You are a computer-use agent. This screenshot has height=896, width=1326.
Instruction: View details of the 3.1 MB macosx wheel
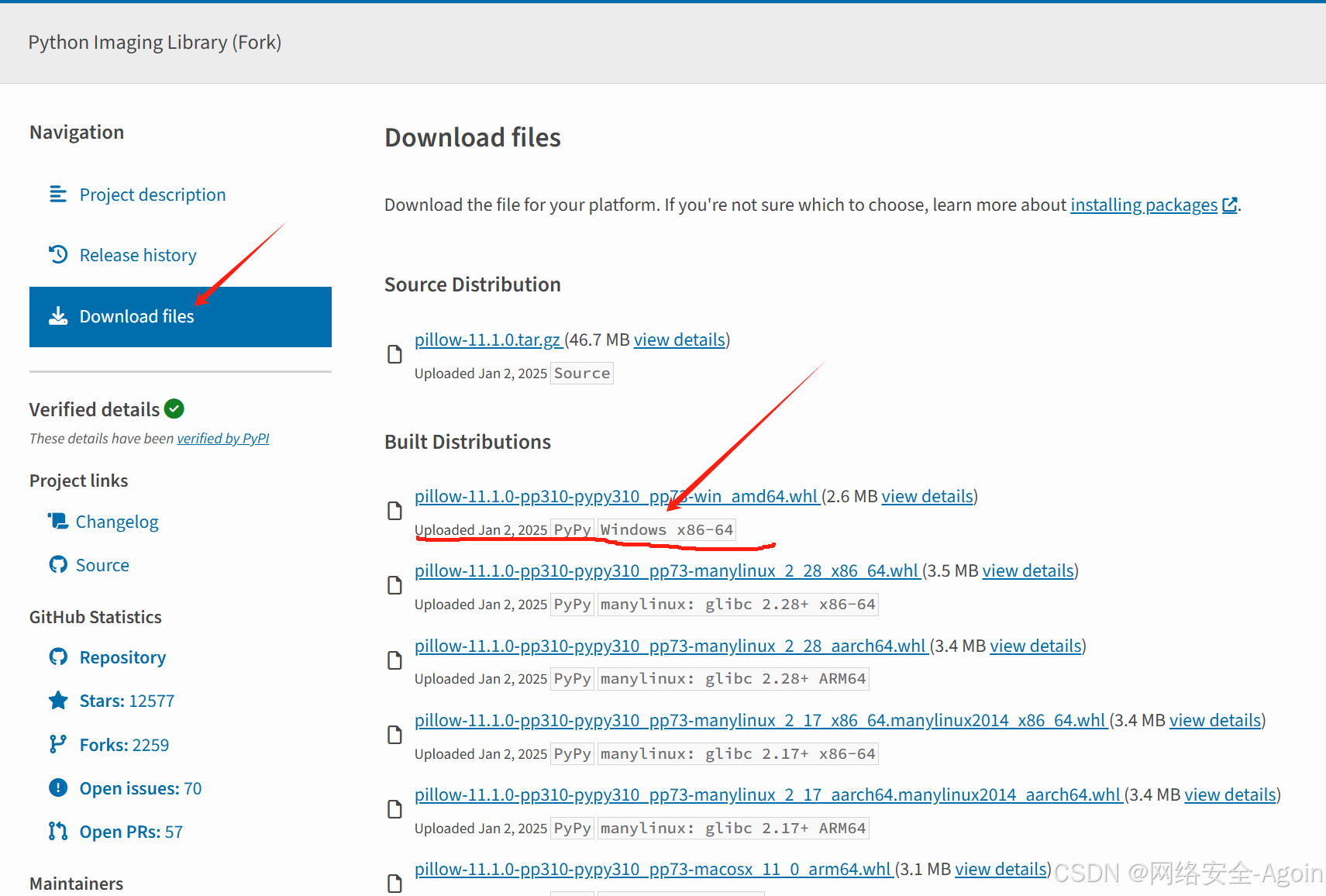[1001, 869]
